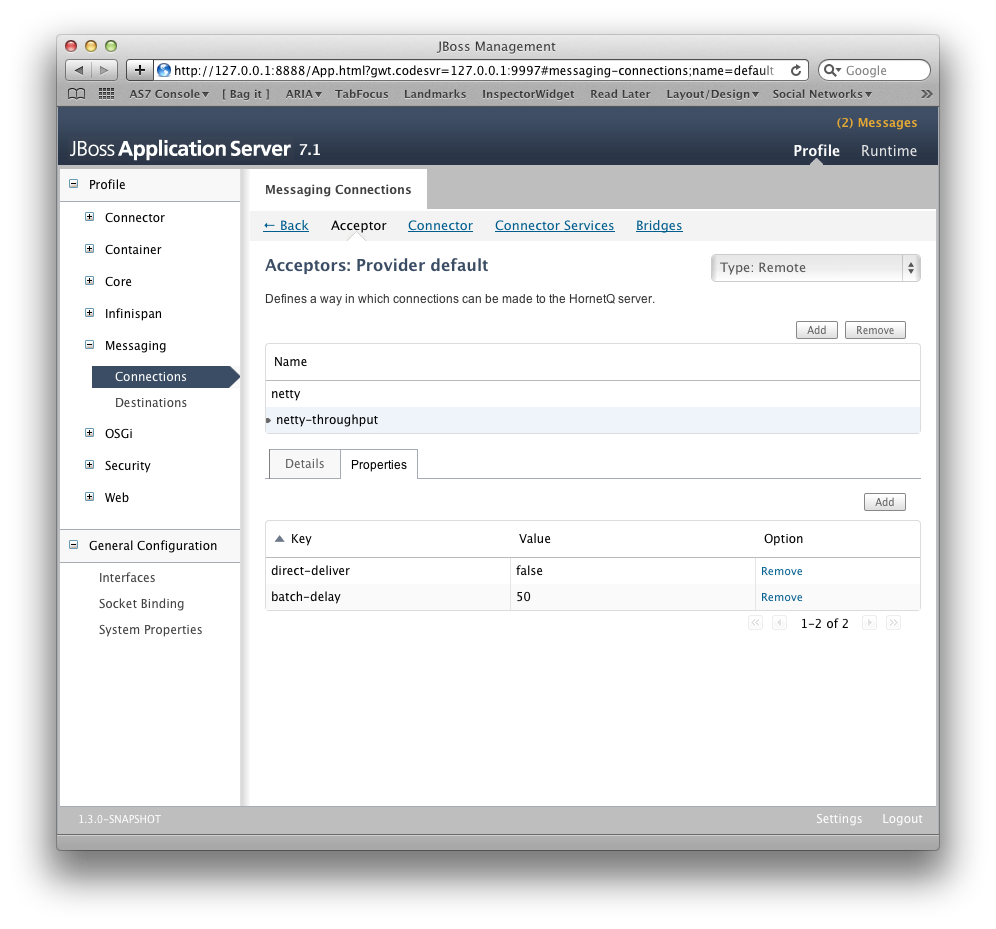Sort the properties by the Key column arrow

[x=279, y=538]
